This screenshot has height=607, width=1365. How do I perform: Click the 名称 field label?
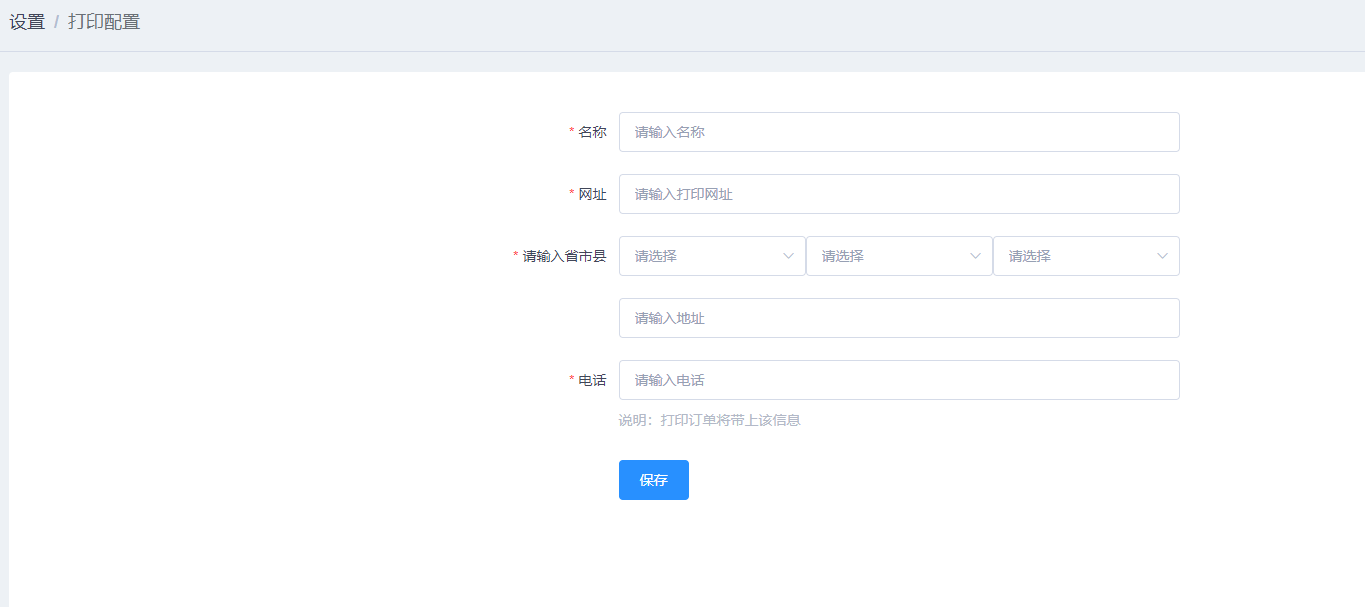(x=592, y=132)
